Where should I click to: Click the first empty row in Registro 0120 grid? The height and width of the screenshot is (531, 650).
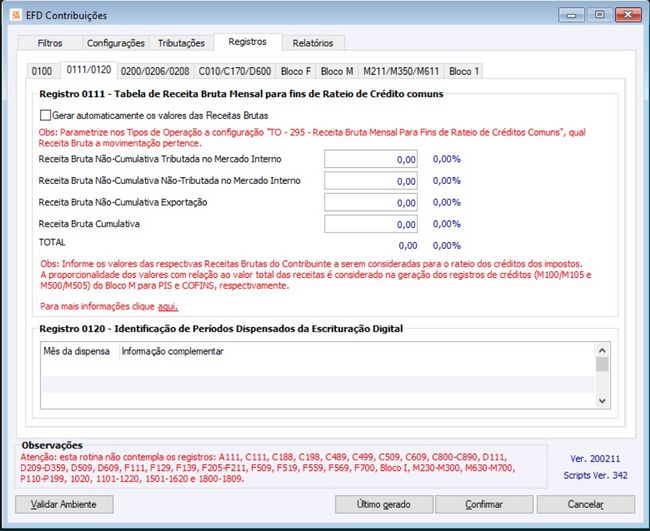point(318,368)
